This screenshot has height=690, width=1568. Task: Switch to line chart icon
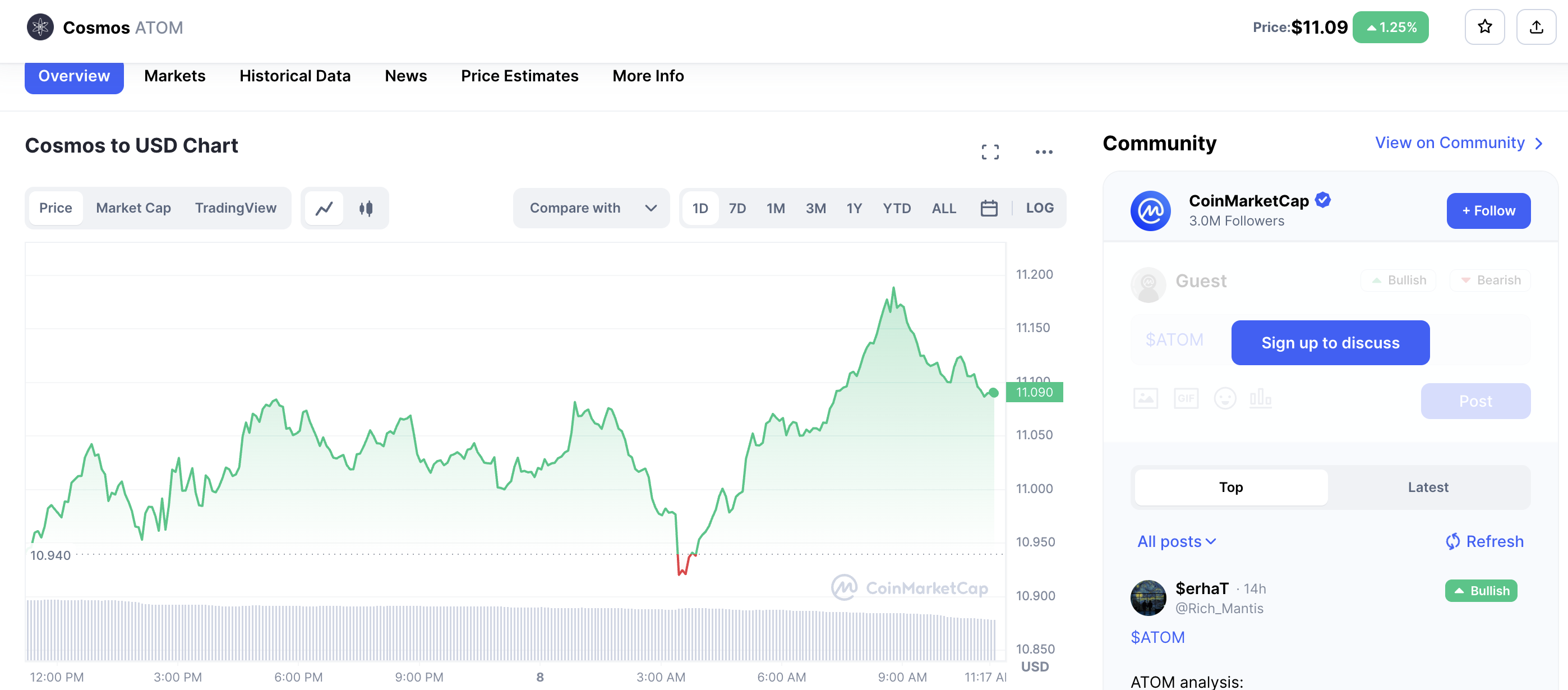coord(324,208)
